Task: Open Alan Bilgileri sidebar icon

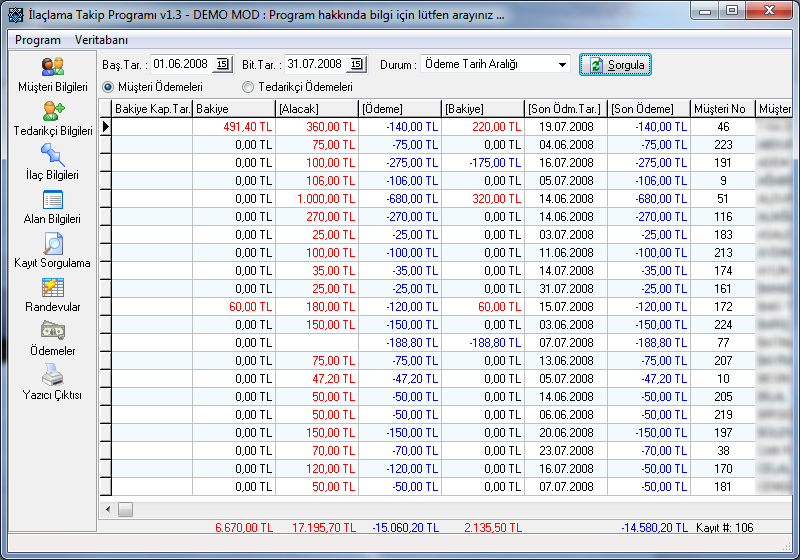Action: 52,199
